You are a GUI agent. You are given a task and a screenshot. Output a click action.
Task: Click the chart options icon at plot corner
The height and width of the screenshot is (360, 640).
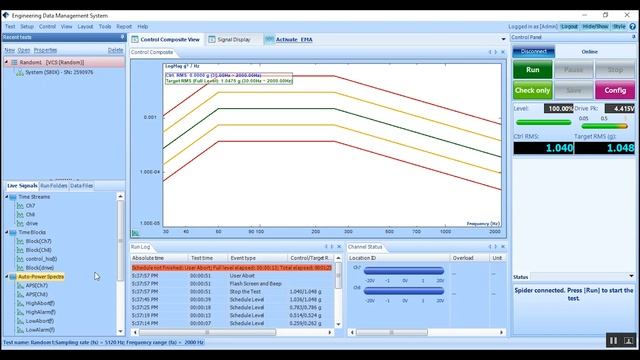click(135, 233)
